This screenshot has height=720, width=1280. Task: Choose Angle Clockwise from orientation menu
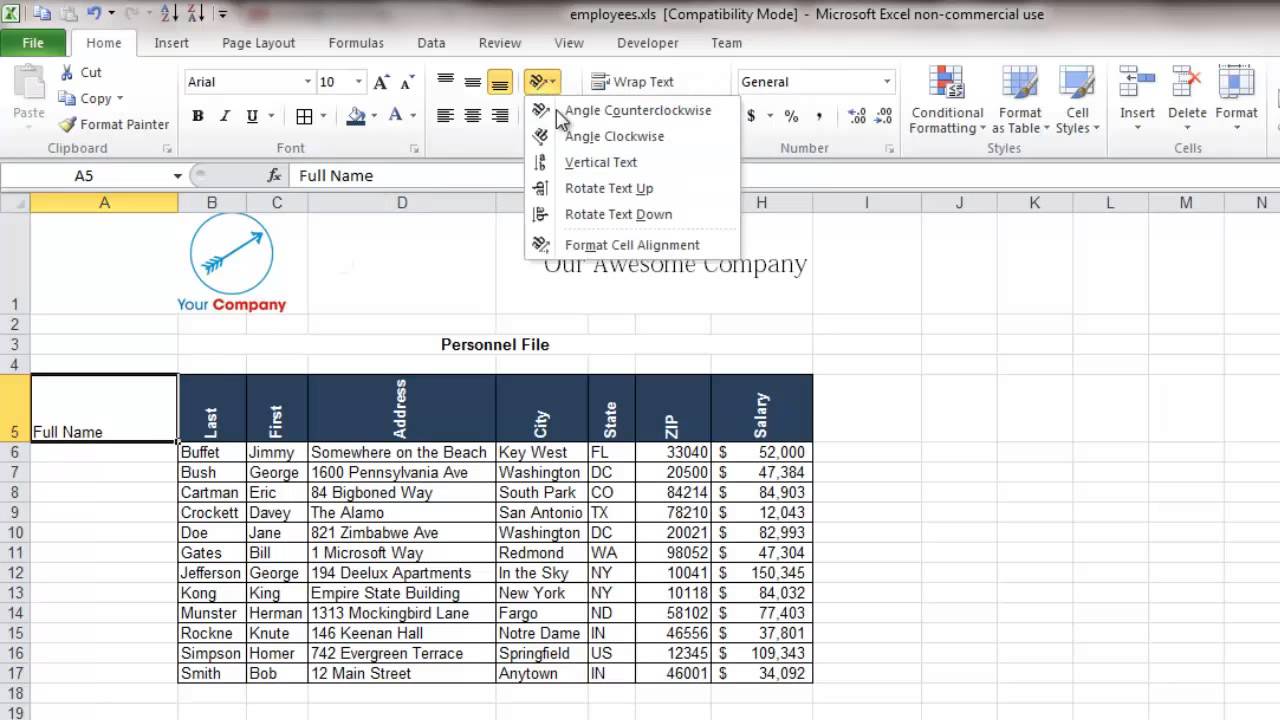click(x=632, y=136)
